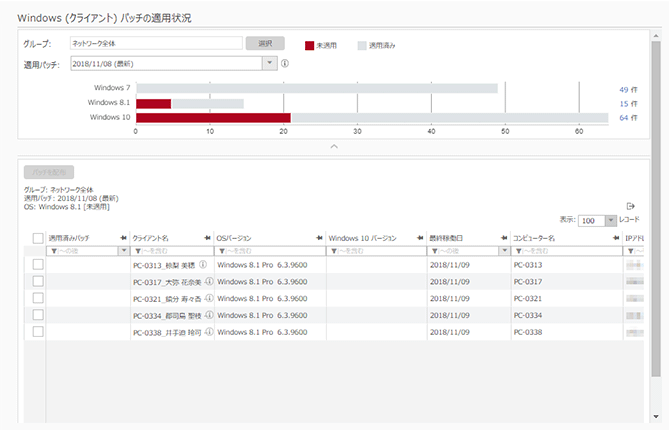This screenshot has width=670, height=431.
Task: Open info icon for PC-0317 client
Action: point(209,283)
